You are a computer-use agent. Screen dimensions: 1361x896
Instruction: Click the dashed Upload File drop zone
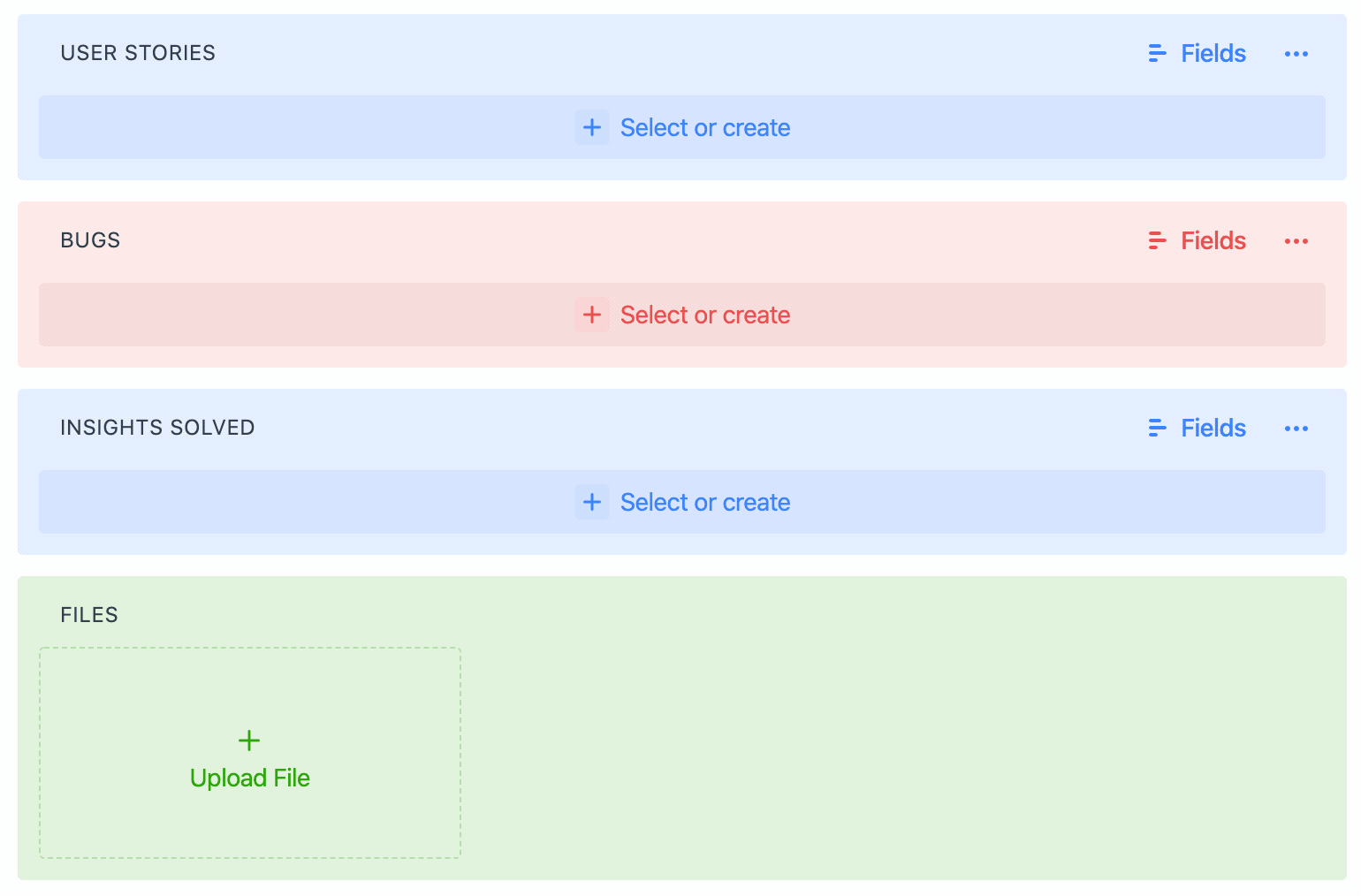point(249,753)
